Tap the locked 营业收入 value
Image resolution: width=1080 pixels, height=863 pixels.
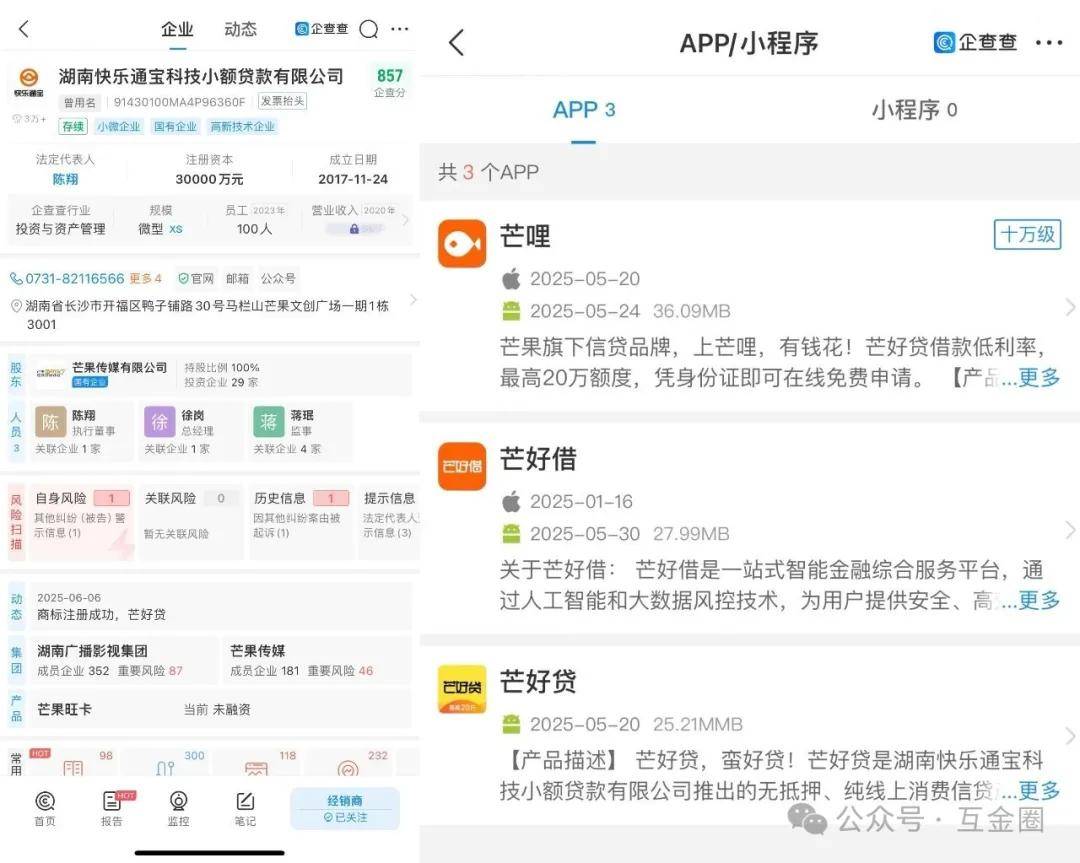pos(354,229)
